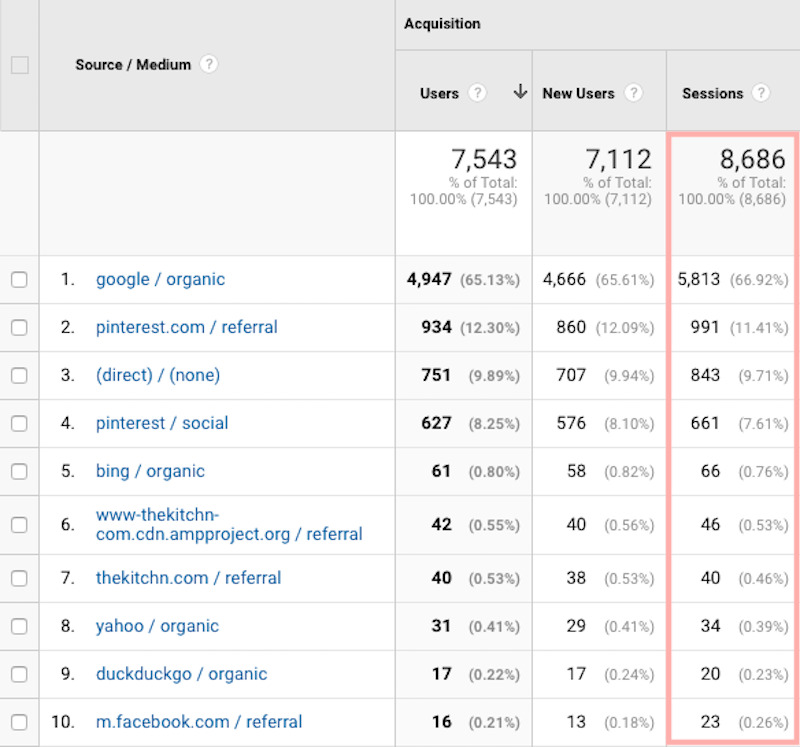
Task: Open the Users column help icon
Action: pyautogui.click(x=477, y=93)
